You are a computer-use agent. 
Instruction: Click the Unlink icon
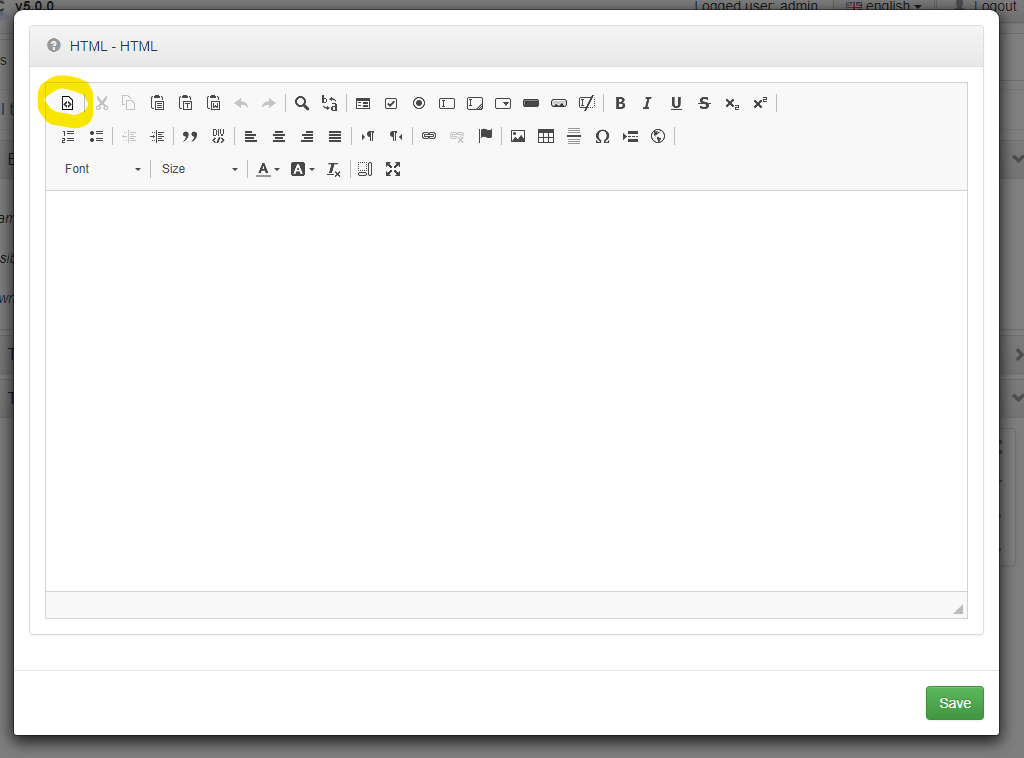click(457, 136)
